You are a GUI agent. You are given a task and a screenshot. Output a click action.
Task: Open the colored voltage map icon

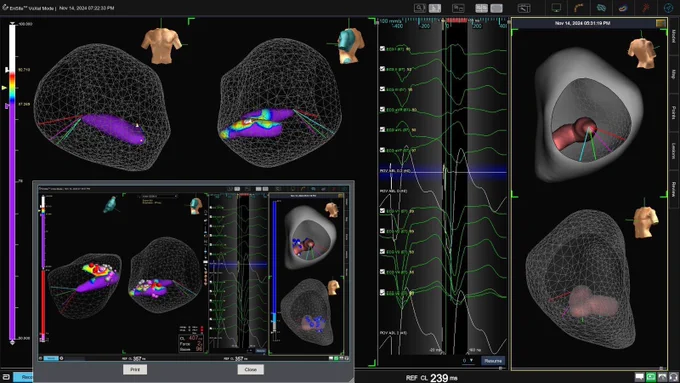click(623, 8)
